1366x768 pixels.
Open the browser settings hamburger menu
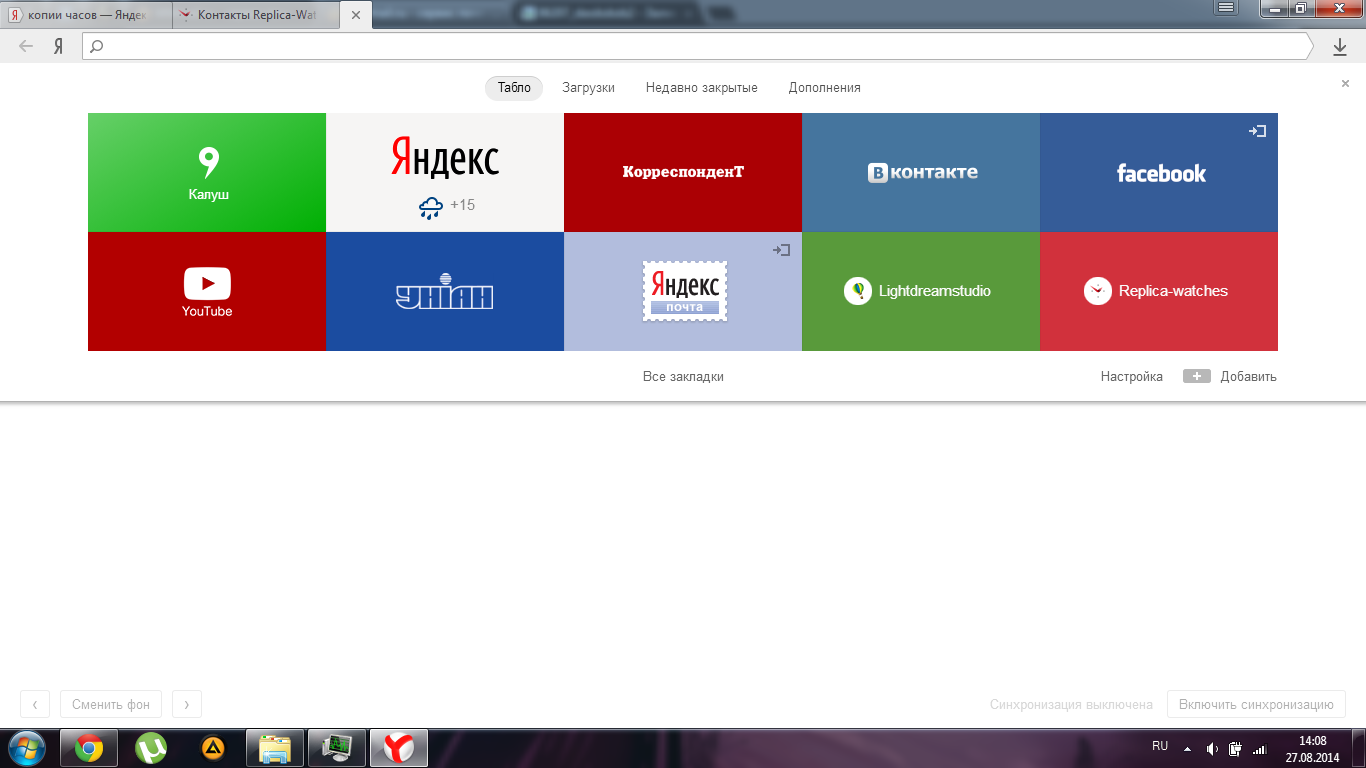click(x=1226, y=8)
